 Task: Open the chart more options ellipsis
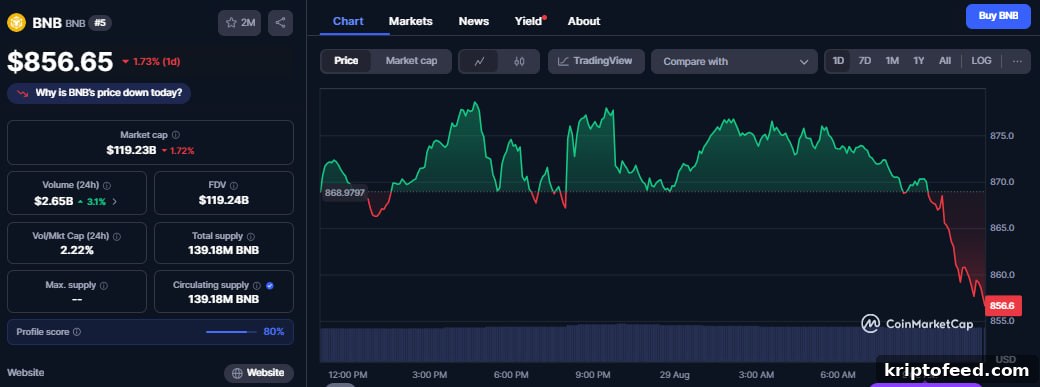[x=1017, y=61]
